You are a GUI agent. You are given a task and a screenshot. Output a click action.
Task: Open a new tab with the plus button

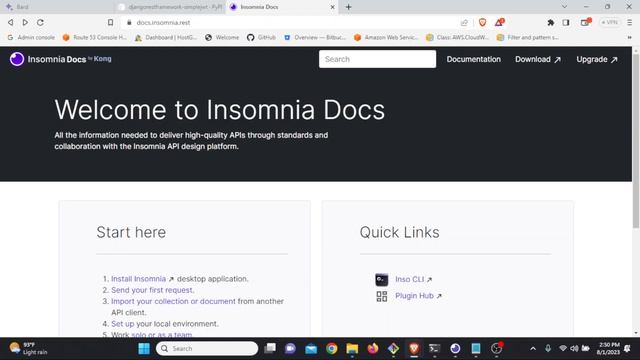point(348,7)
